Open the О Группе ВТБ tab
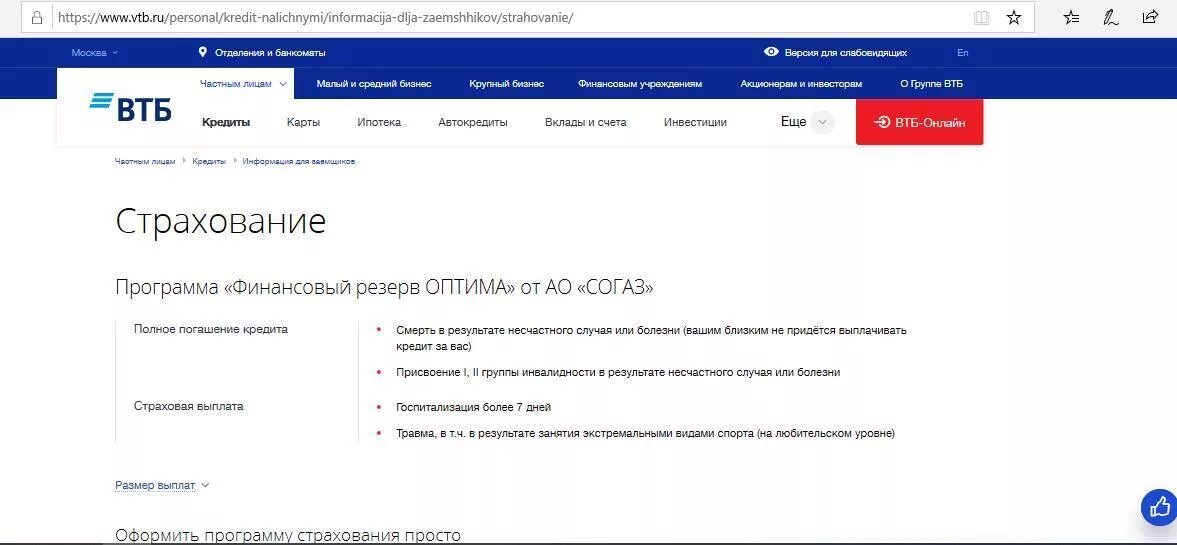The height and width of the screenshot is (545, 1177). point(932,84)
